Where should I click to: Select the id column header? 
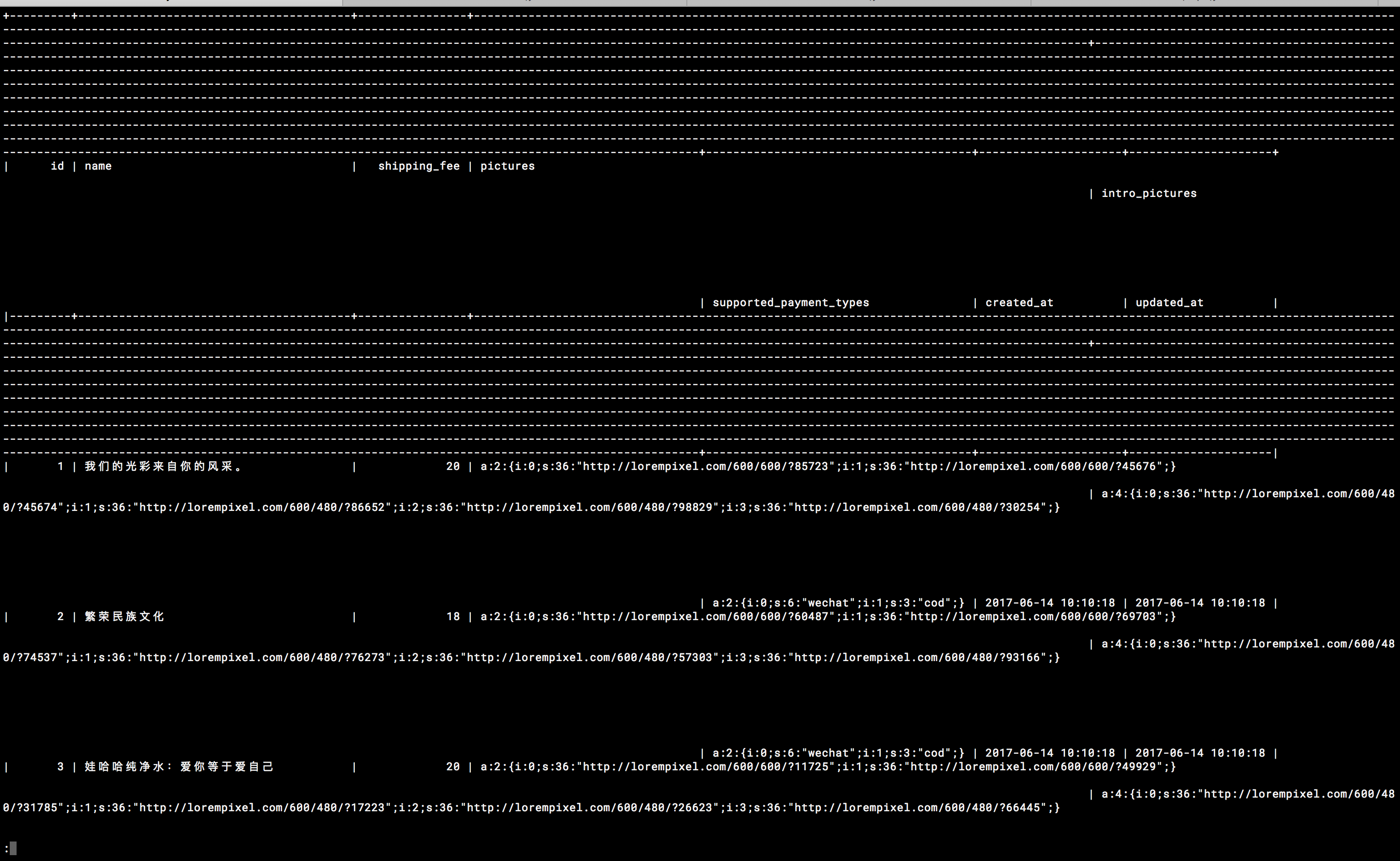tap(57, 166)
